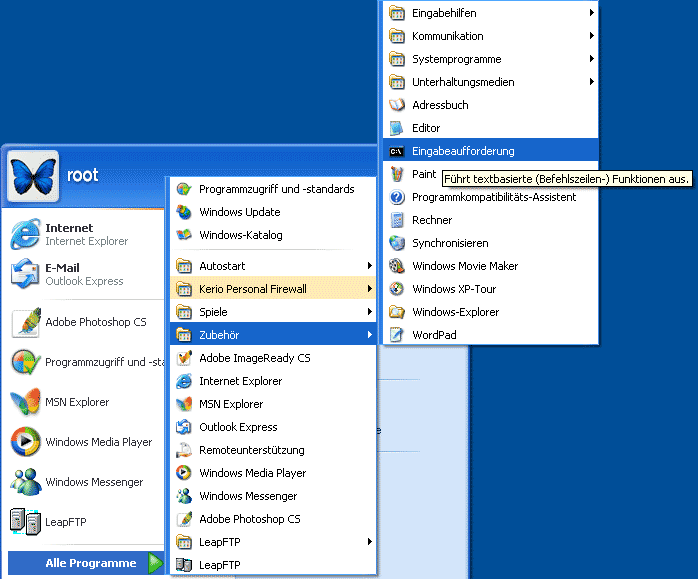This screenshot has height=579, width=698.
Task: Click the Paint icon in Zubehör
Action: pos(396,174)
